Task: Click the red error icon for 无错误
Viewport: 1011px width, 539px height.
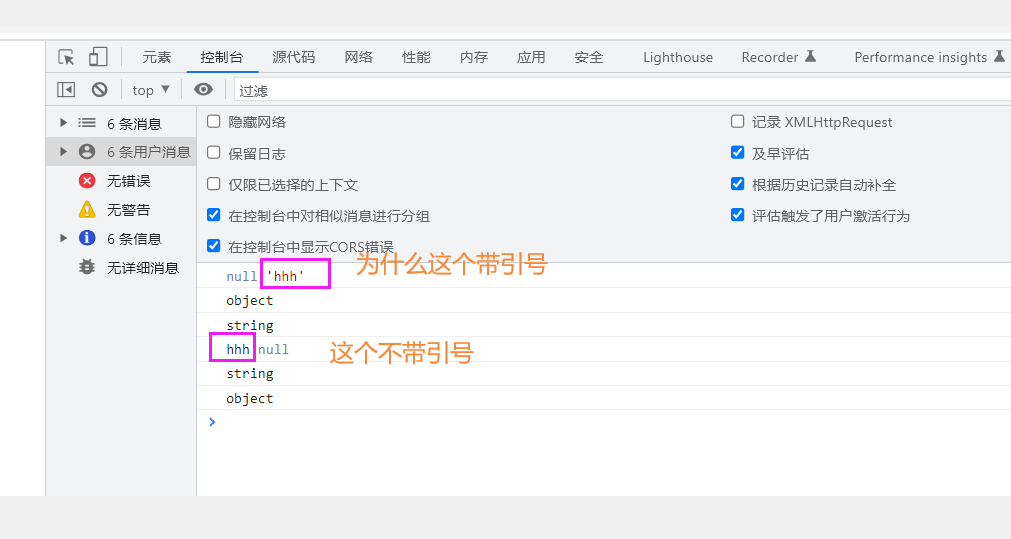Action: pyautogui.click(x=87, y=181)
